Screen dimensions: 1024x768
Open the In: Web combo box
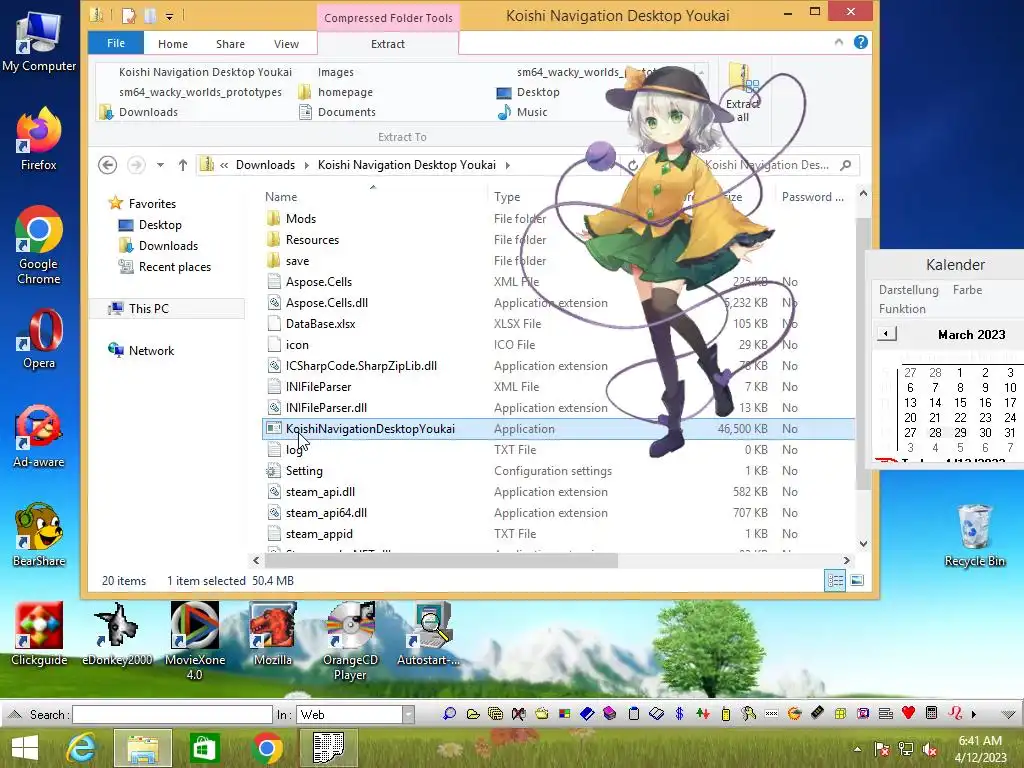point(355,714)
